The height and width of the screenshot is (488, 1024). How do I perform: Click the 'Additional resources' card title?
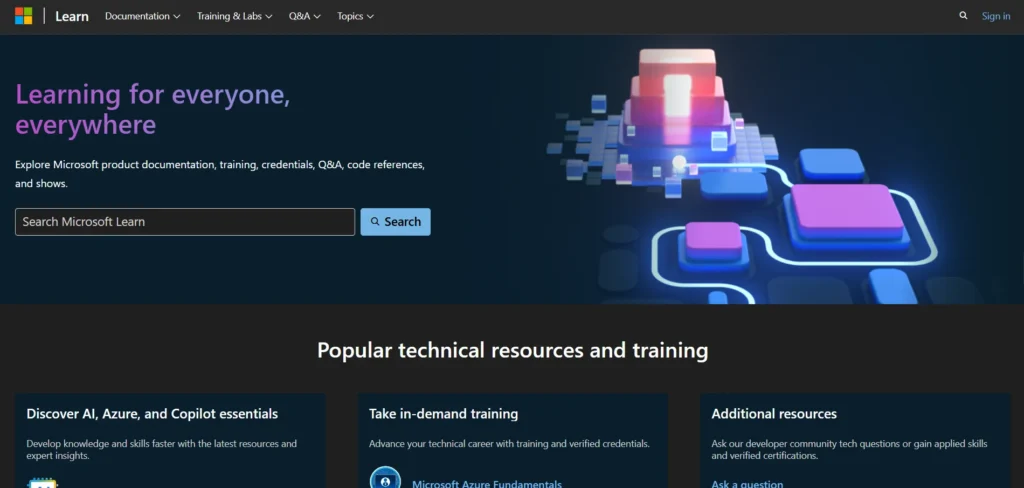(774, 414)
